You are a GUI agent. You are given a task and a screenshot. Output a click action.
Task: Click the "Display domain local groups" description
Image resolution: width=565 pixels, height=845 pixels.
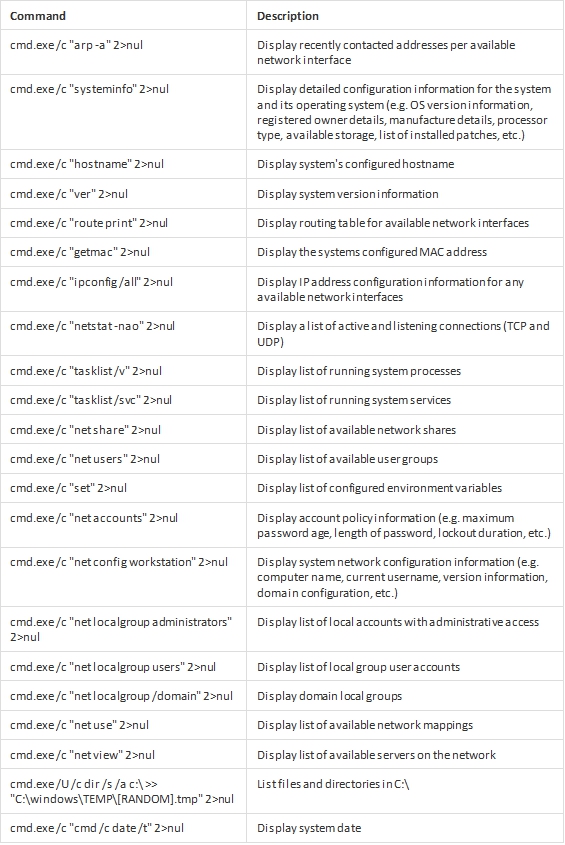point(329,696)
